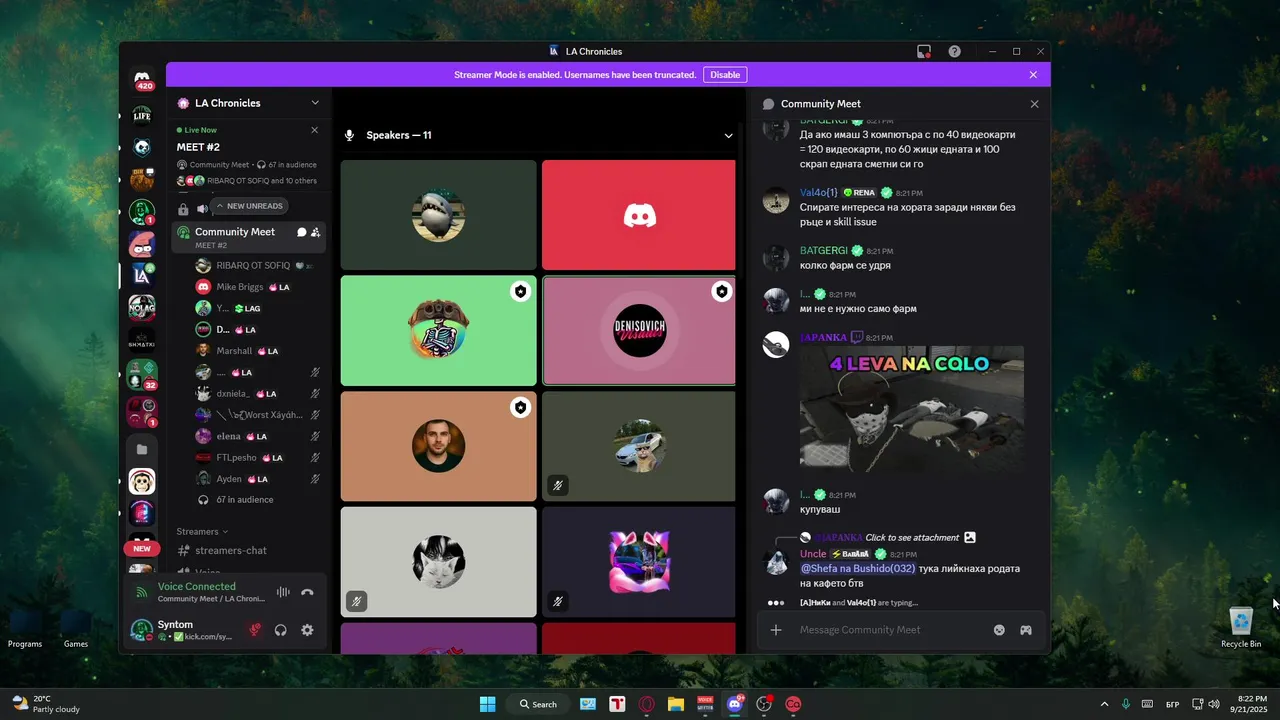Screen dimensions: 1280x720
Task: Collapse the Streamers channel category
Action: pos(201,532)
